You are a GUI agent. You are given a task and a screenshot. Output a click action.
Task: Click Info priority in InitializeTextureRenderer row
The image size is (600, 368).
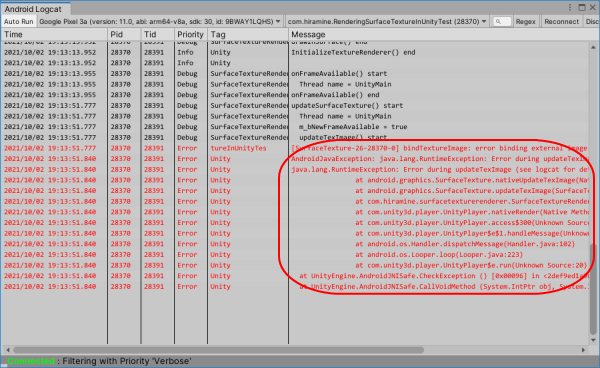click(x=185, y=52)
